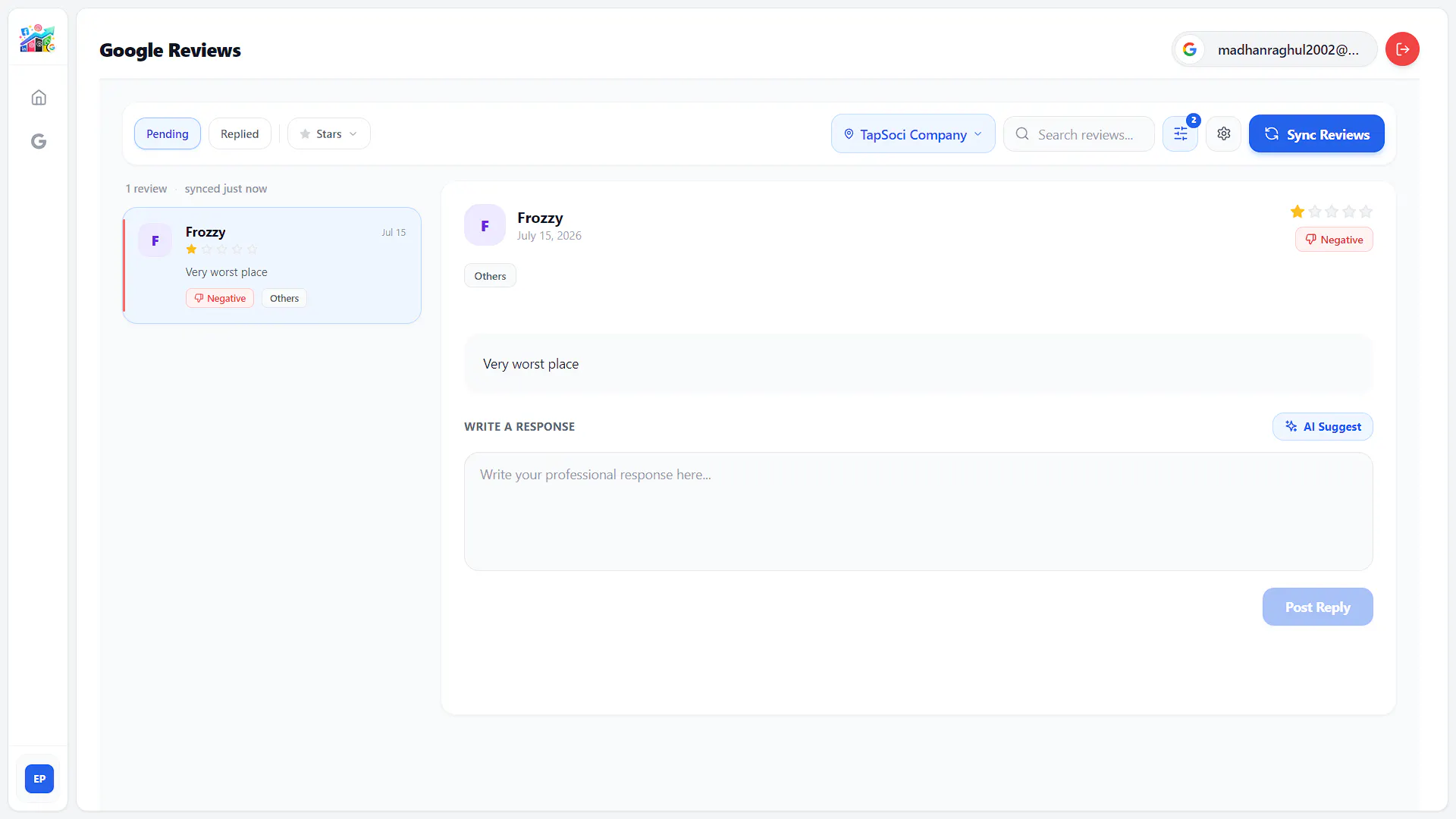Click the TapSoci logo in the sidebar
Image resolution: width=1456 pixels, height=819 pixels.
(38, 38)
